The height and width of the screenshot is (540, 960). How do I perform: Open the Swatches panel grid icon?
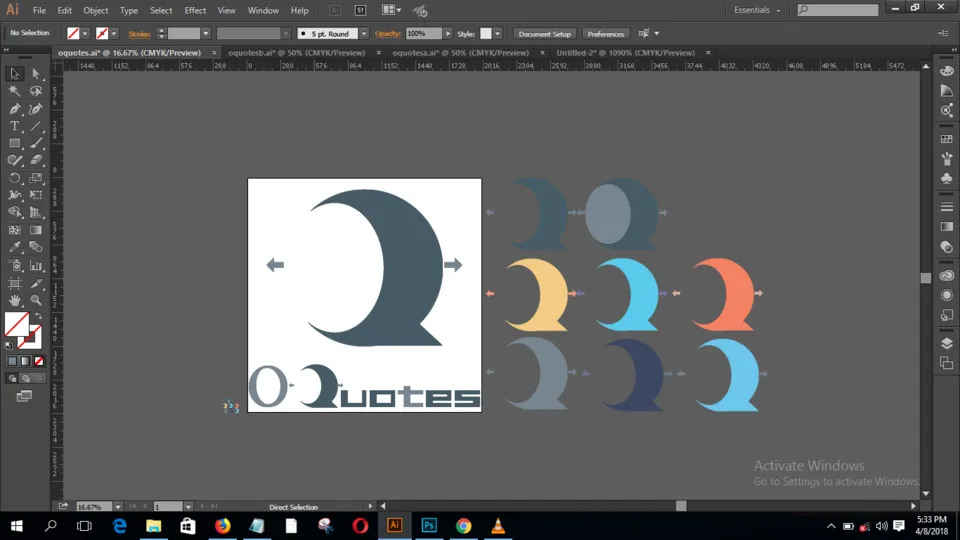[x=947, y=139]
